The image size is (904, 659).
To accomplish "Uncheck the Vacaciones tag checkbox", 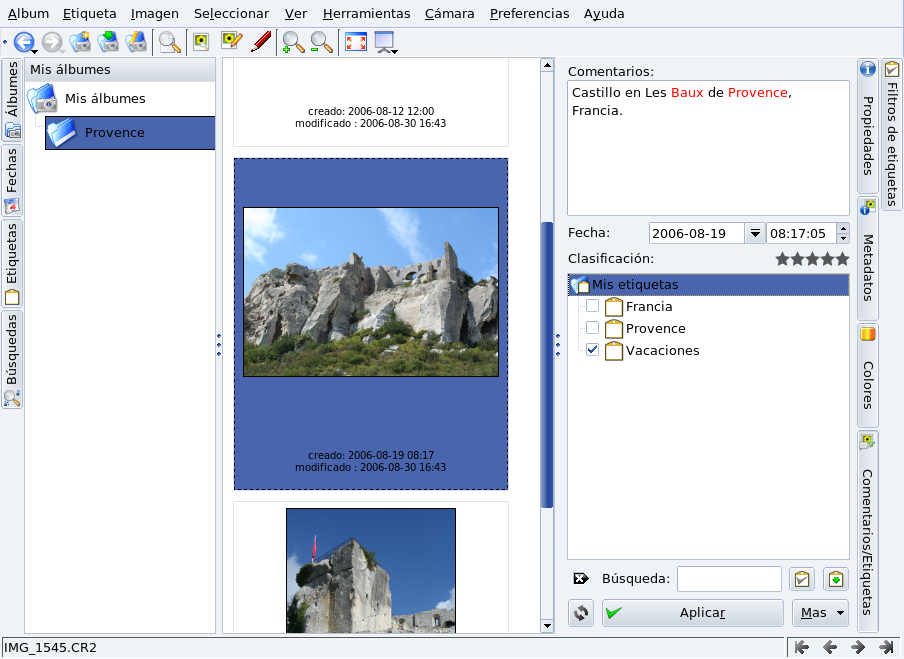I will point(593,350).
